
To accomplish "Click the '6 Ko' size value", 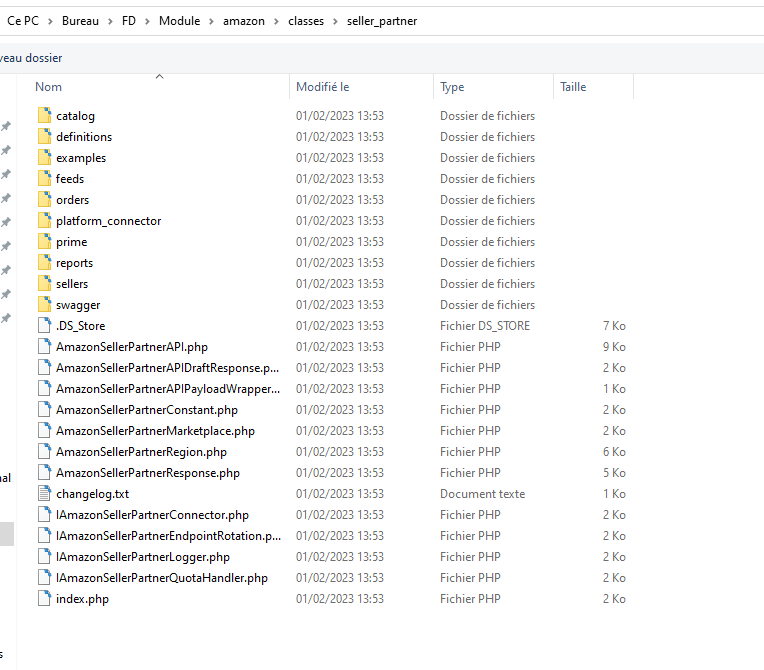I will (614, 452).
